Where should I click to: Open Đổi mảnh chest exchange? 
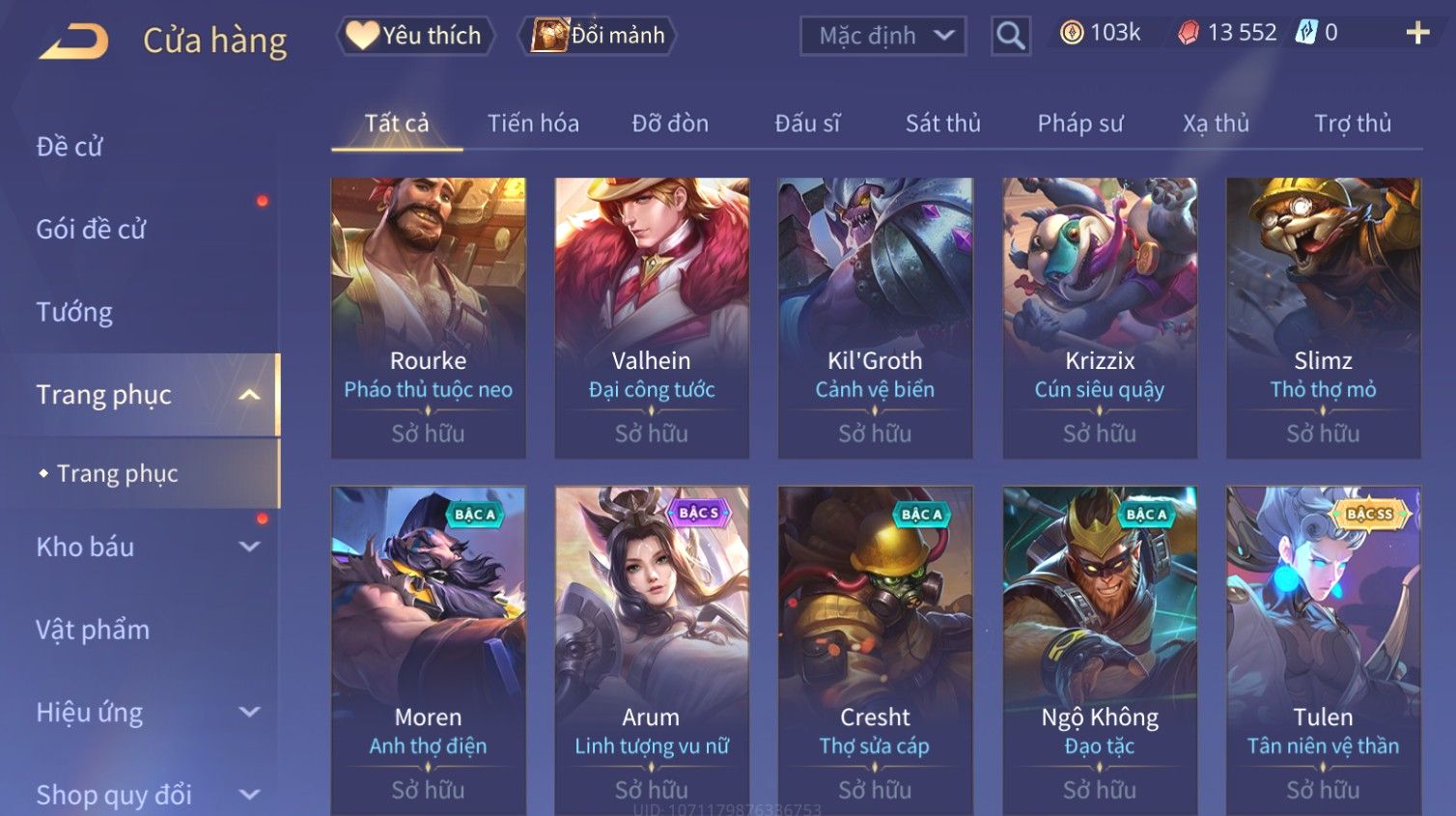(x=598, y=36)
